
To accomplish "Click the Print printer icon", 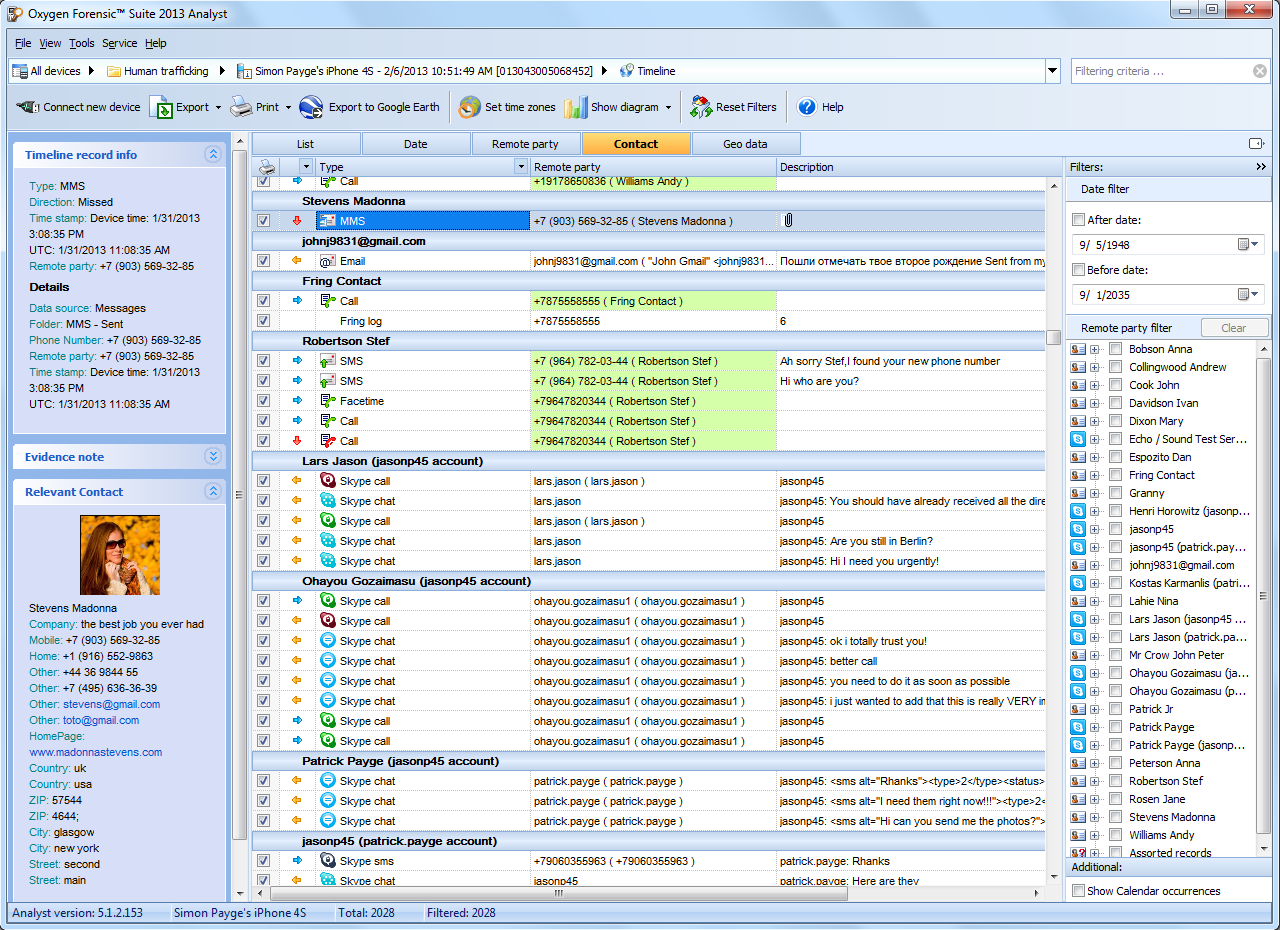I will [241, 107].
